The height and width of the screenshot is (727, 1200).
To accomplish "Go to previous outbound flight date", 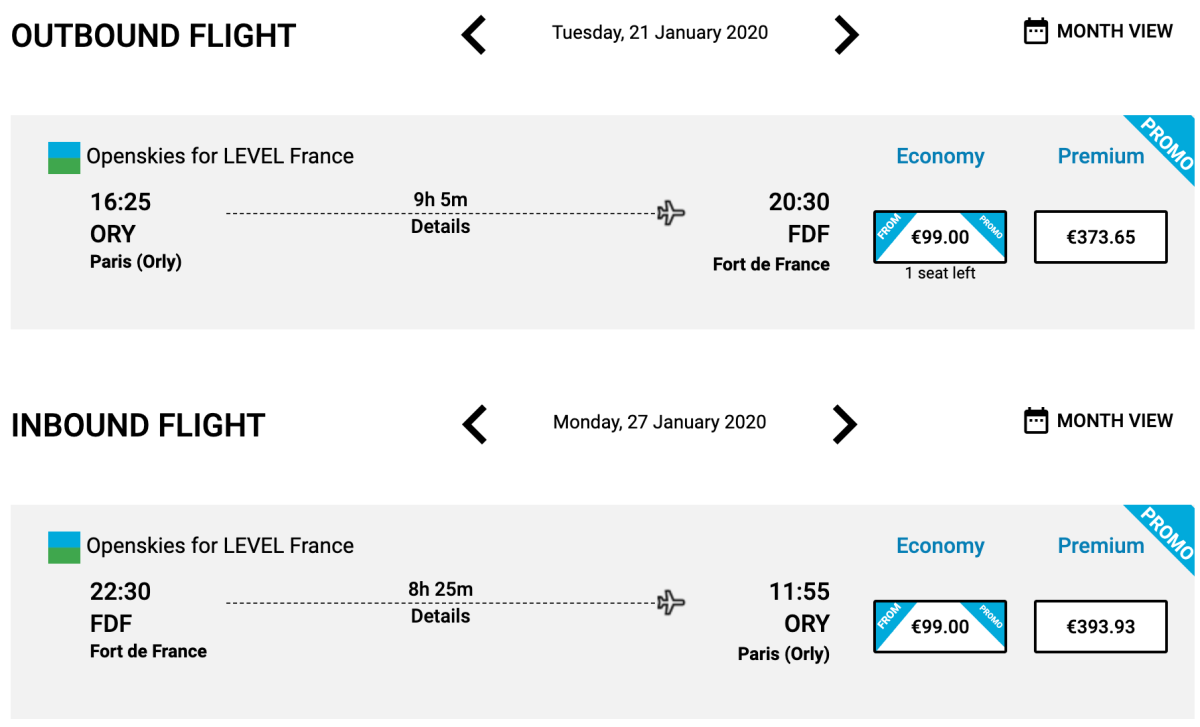I will click(x=474, y=36).
